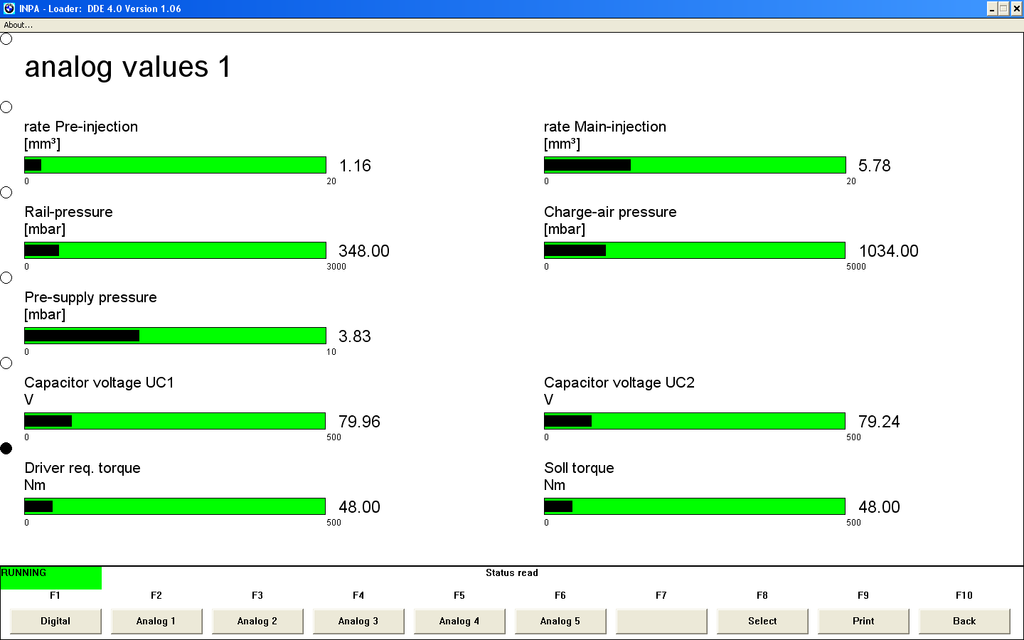Select the radio button above Pre-supply pressure
The width and height of the screenshot is (1024, 640).
click(6, 278)
